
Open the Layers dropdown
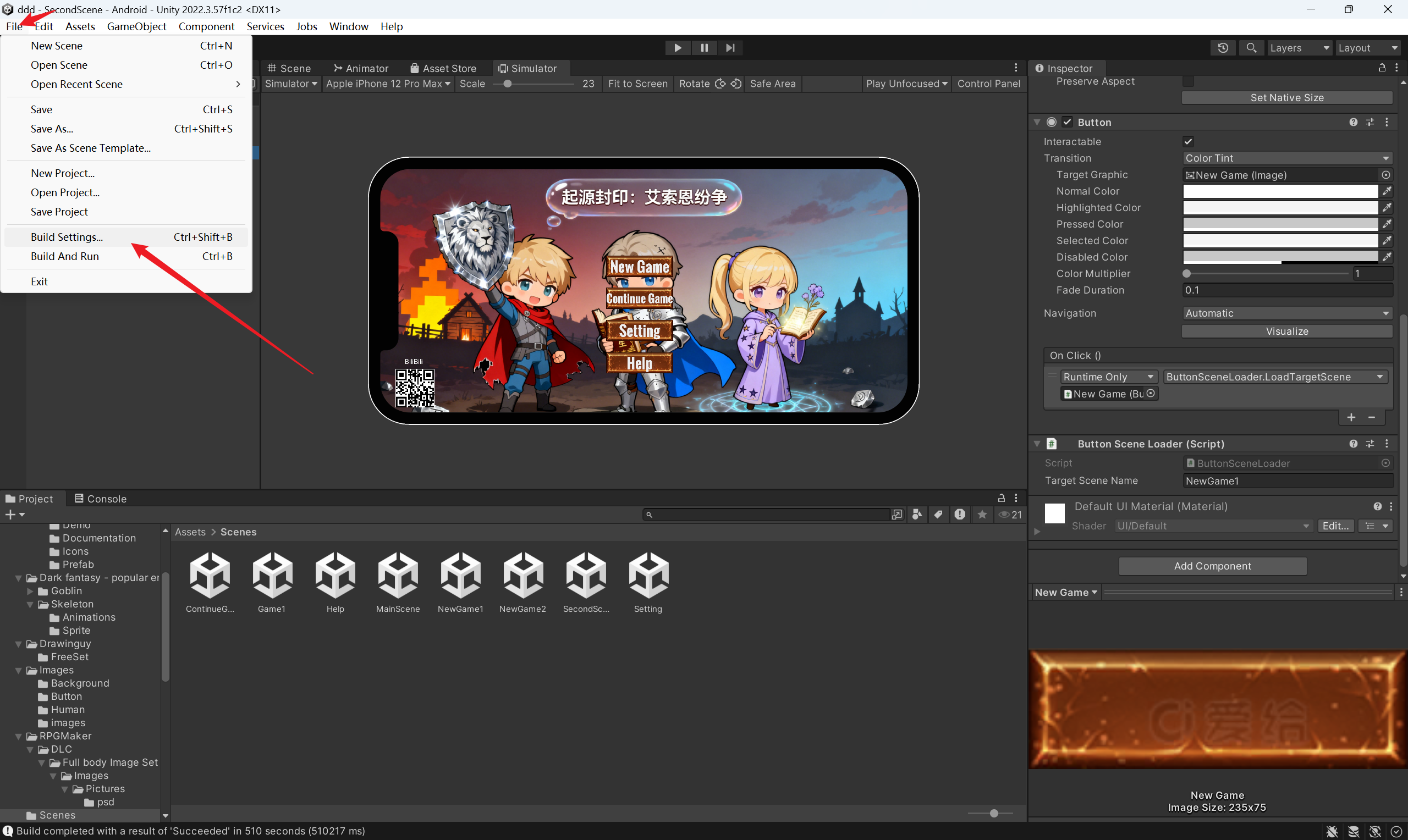click(x=1299, y=48)
